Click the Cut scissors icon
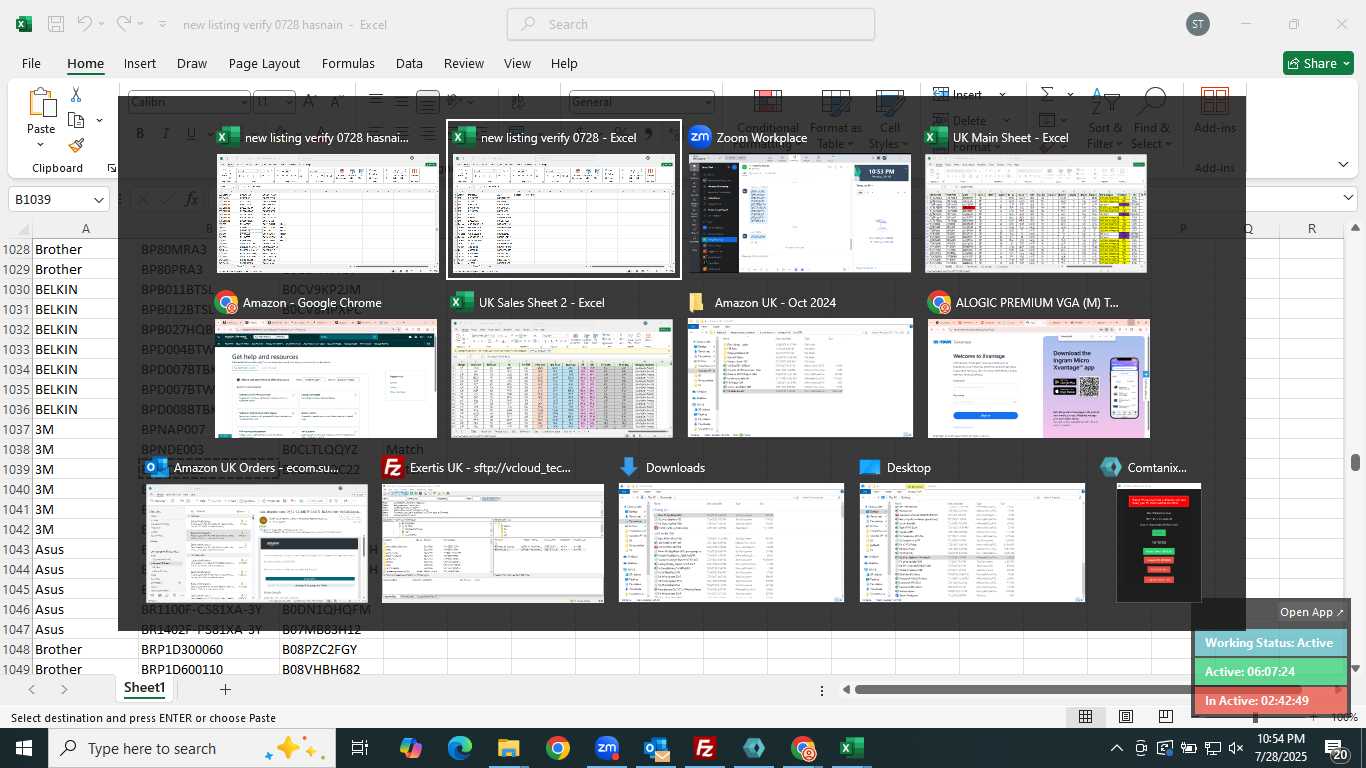1366x768 pixels. (76, 94)
